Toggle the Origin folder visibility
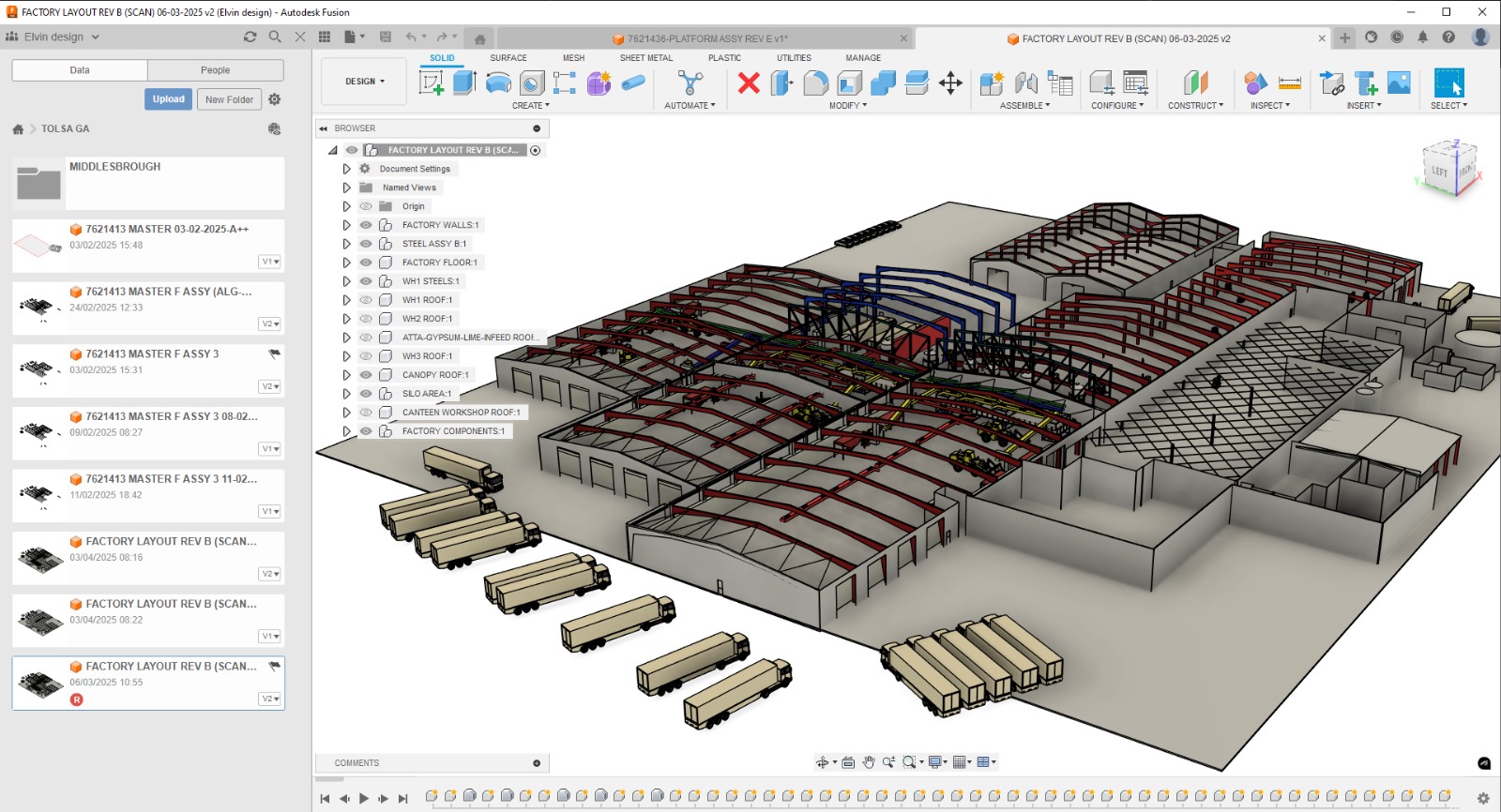 pos(366,206)
